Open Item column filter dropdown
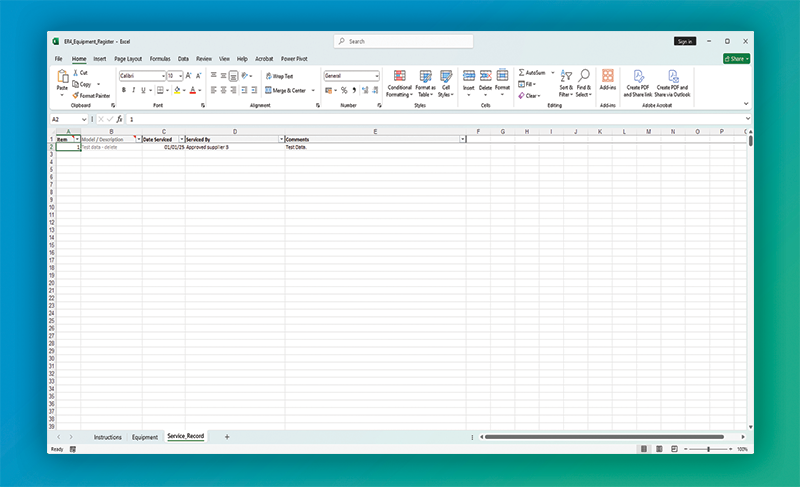Image resolution: width=800 pixels, height=487 pixels. [77, 139]
